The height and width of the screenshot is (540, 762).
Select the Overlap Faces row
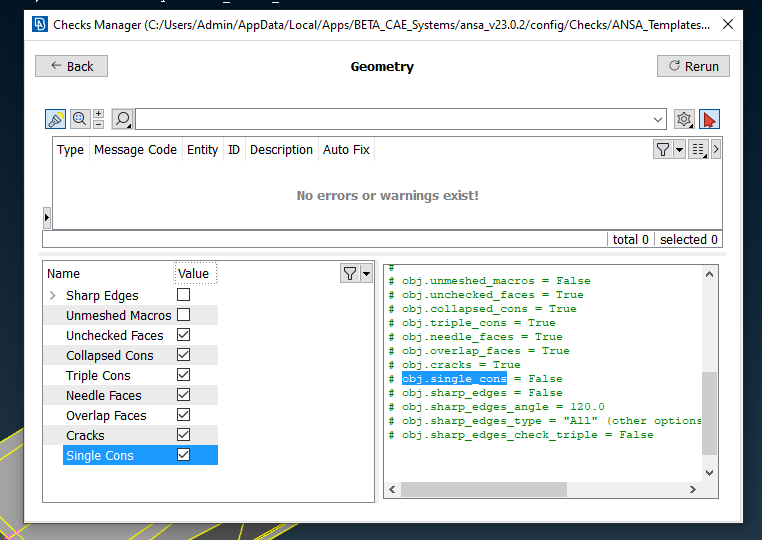[x=131, y=415]
